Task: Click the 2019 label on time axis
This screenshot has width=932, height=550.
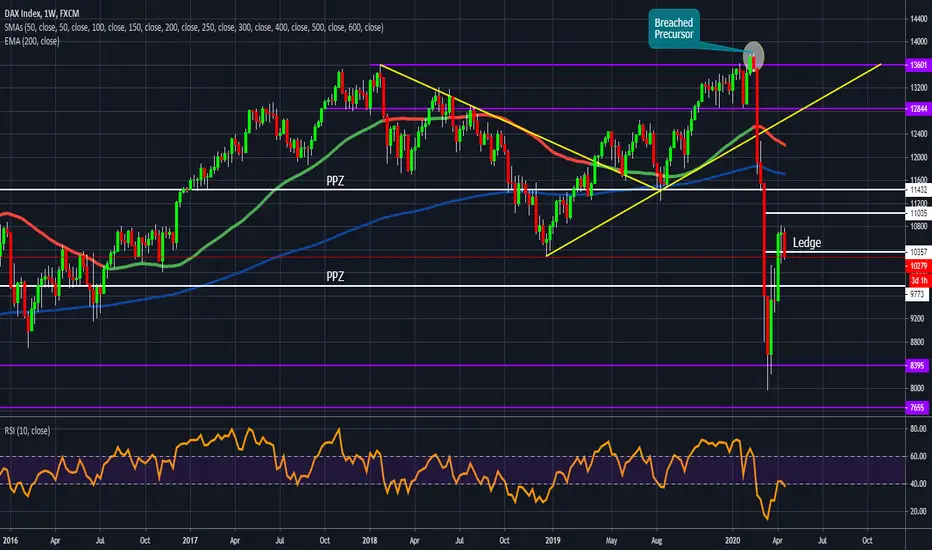Action: tap(553, 540)
